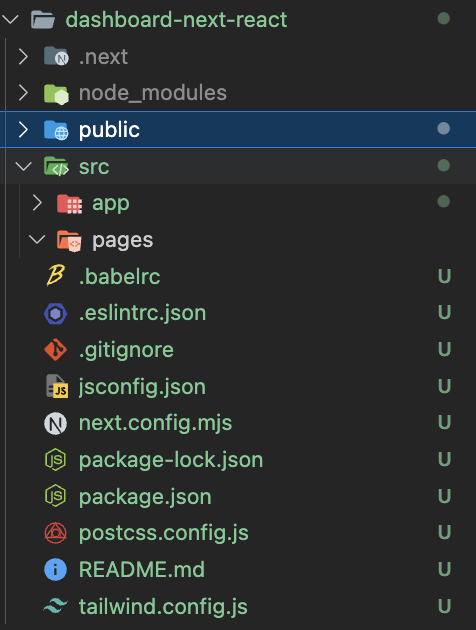Open the jsconfig.json file
The image size is (476, 630).
tap(142, 387)
